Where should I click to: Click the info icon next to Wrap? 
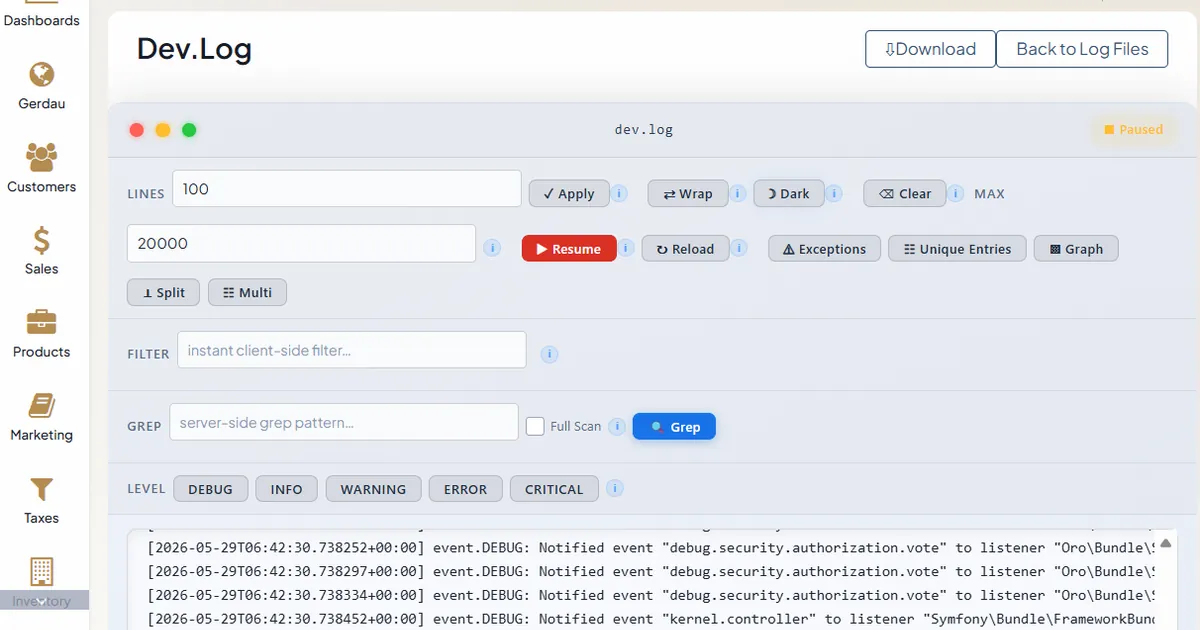pyautogui.click(x=738, y=194)
